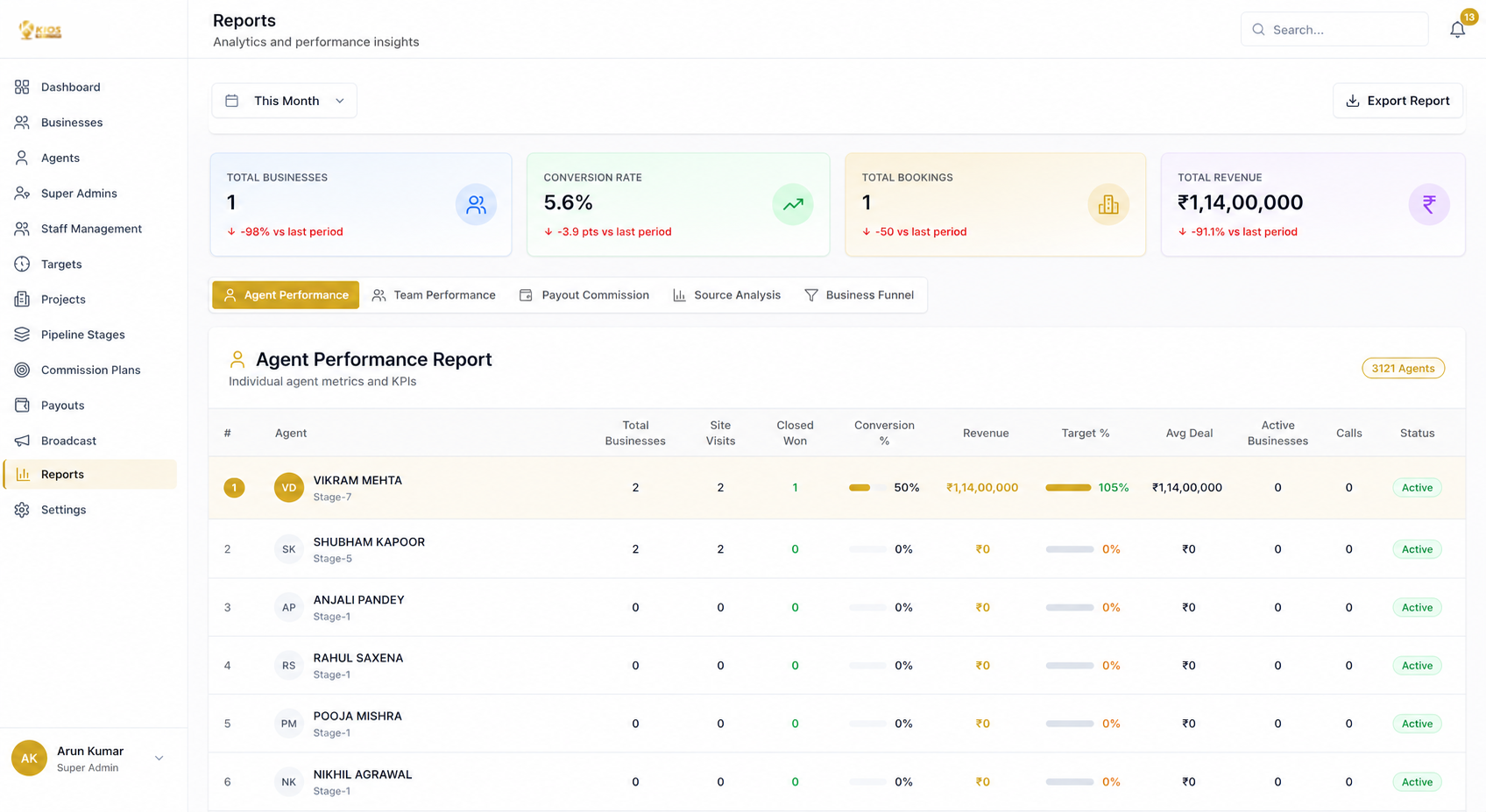
Task: Open the Source Analysis tab
Action: 726,295
